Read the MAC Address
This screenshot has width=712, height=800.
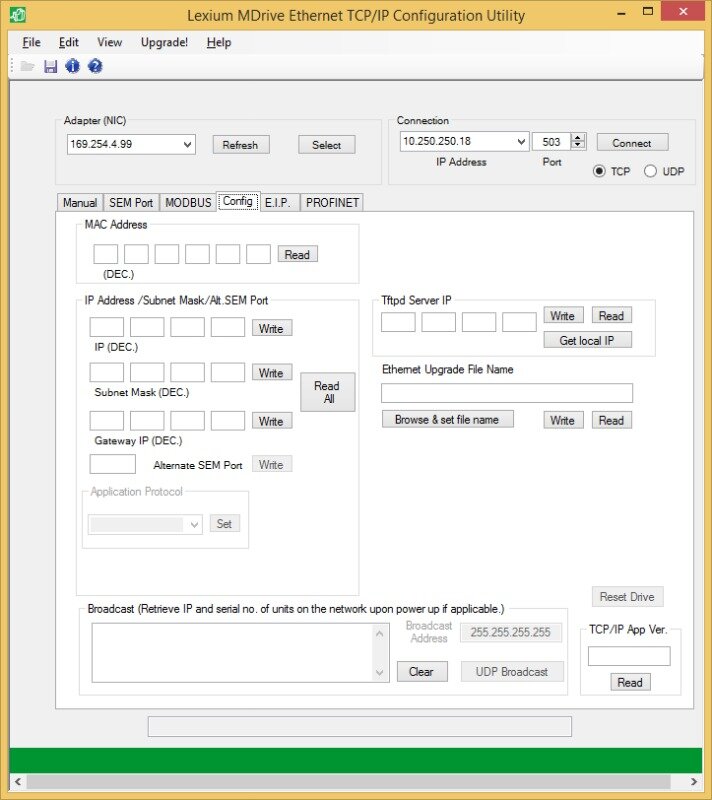pyautogui.click(x=297, y=254)
